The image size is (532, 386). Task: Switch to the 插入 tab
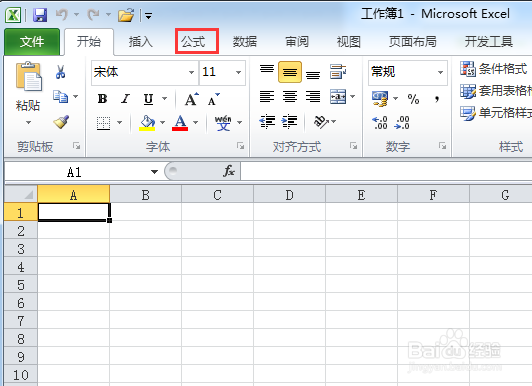tap(140, 42)
